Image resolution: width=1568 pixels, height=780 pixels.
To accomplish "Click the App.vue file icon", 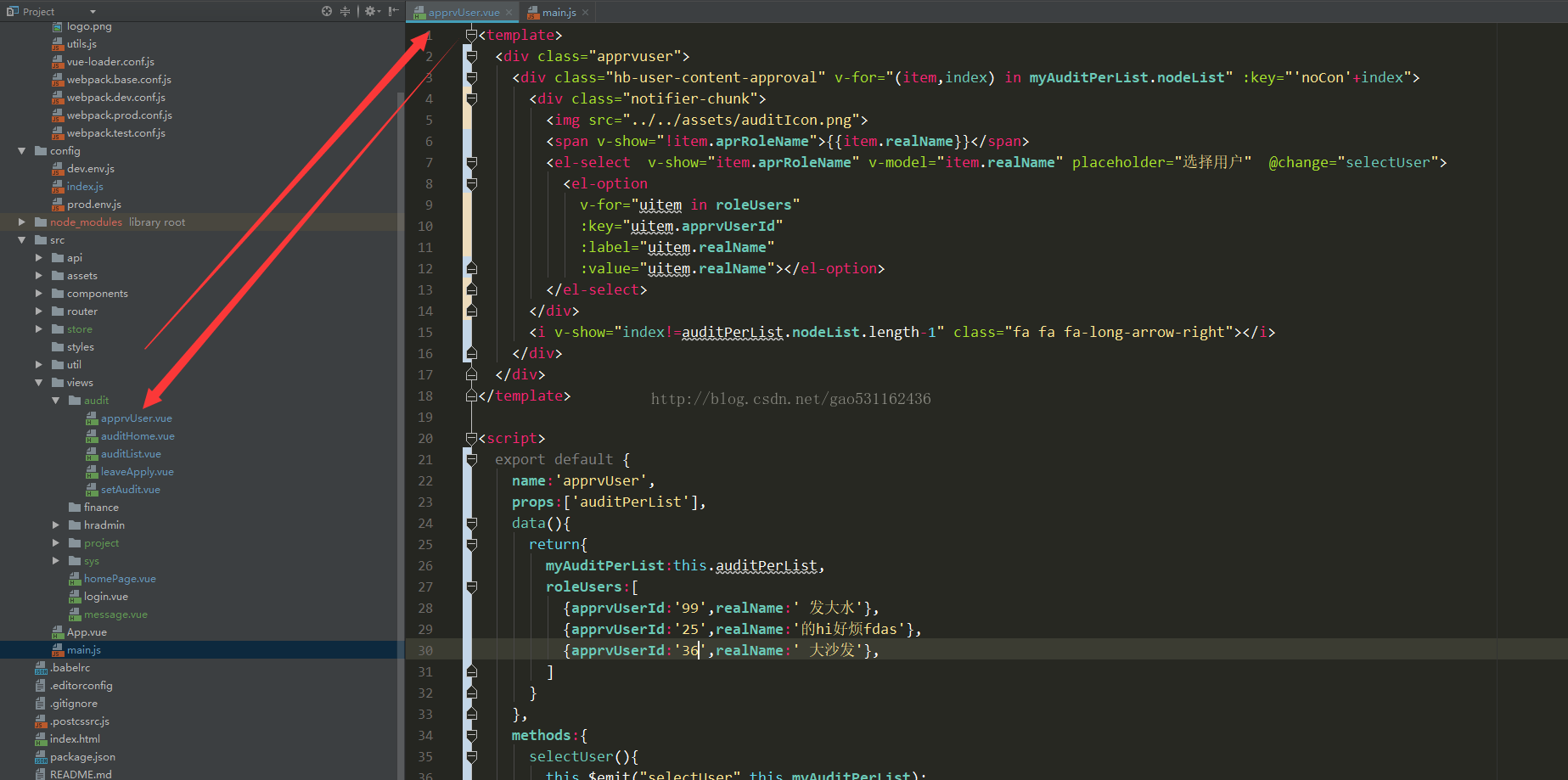I will [58, 632].
